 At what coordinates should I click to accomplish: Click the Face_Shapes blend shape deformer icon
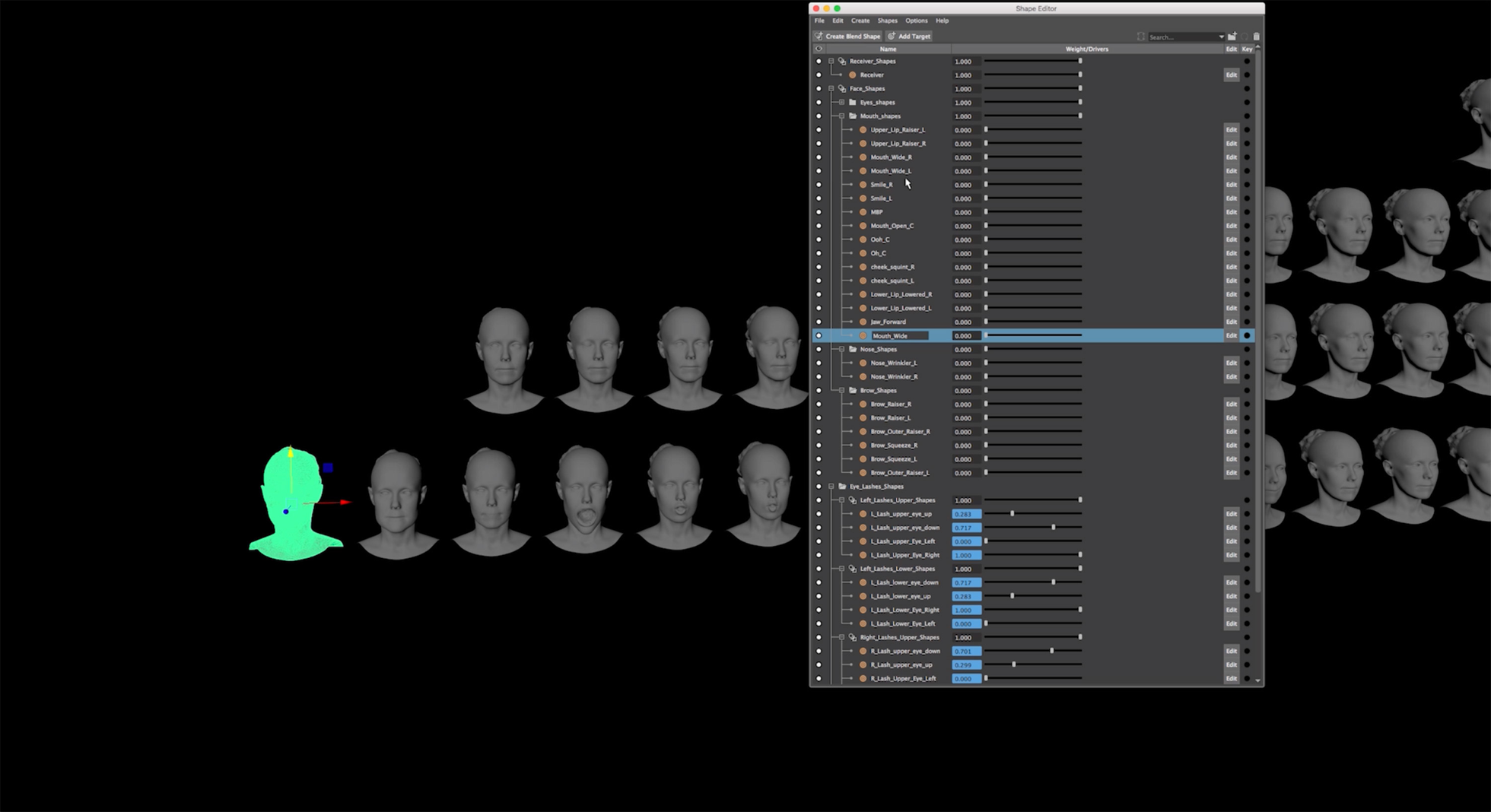(842, 89)
